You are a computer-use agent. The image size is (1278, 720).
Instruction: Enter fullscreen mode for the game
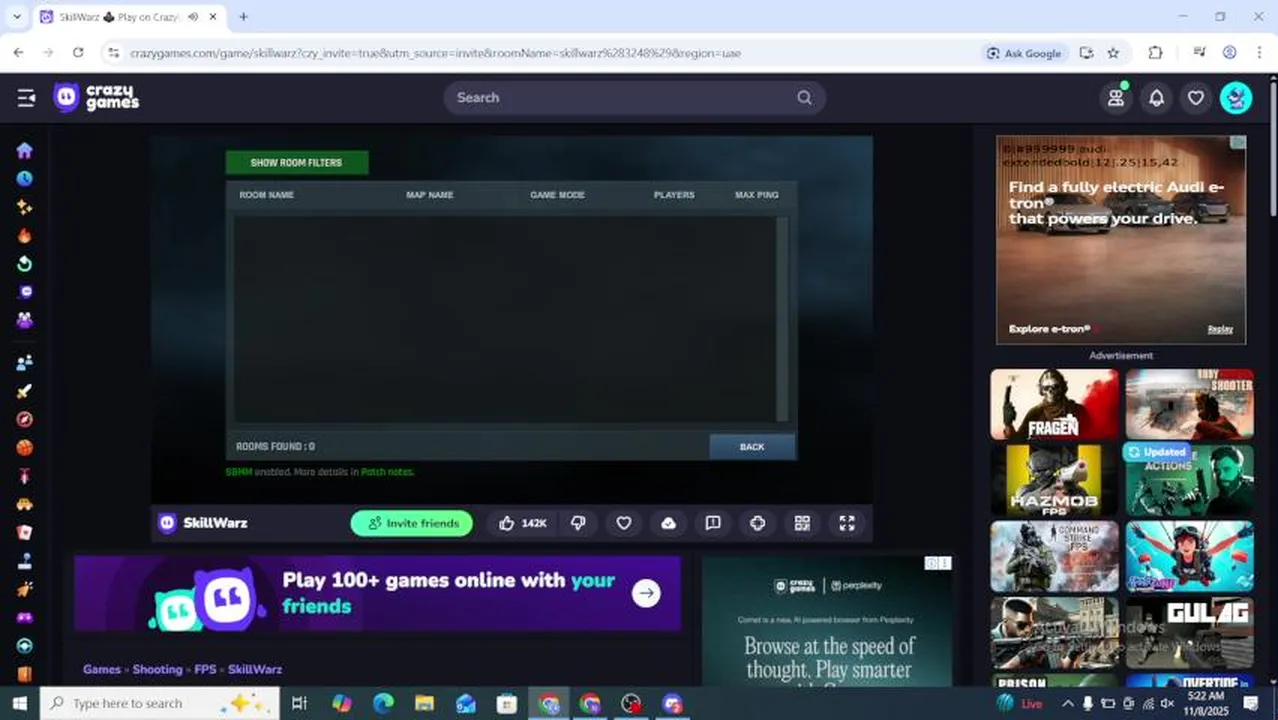(x=847, y=523)
